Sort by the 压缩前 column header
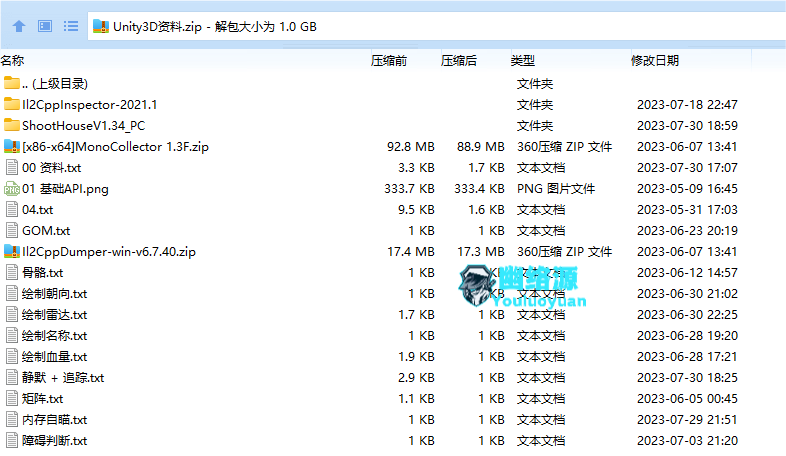The width and height of the screenshot is (786, 456). 389,61
